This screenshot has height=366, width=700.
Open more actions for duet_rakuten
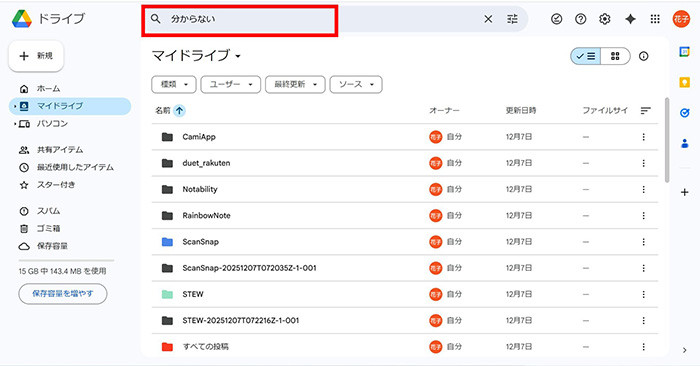(x=643, y=163)
